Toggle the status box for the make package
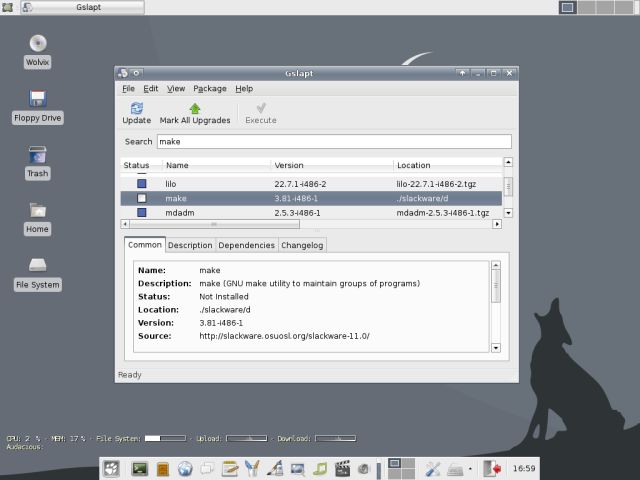The image size is (640, 480). 141,198
